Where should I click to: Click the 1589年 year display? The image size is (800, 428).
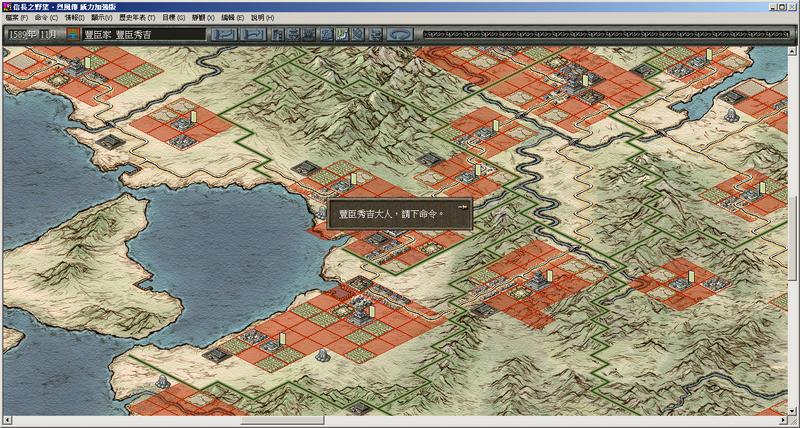pos(21,35)
